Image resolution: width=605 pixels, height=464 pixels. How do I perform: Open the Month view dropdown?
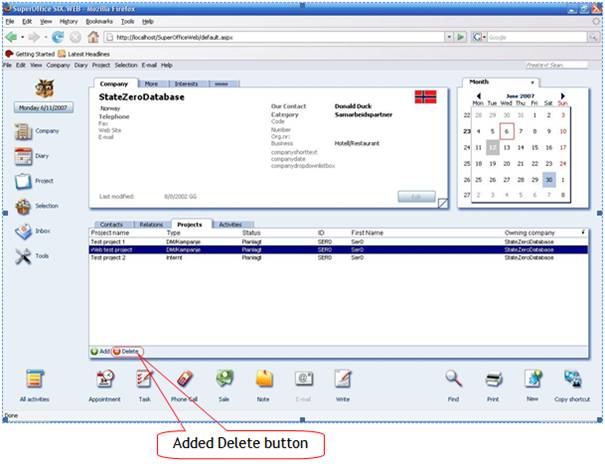[532, 83]
